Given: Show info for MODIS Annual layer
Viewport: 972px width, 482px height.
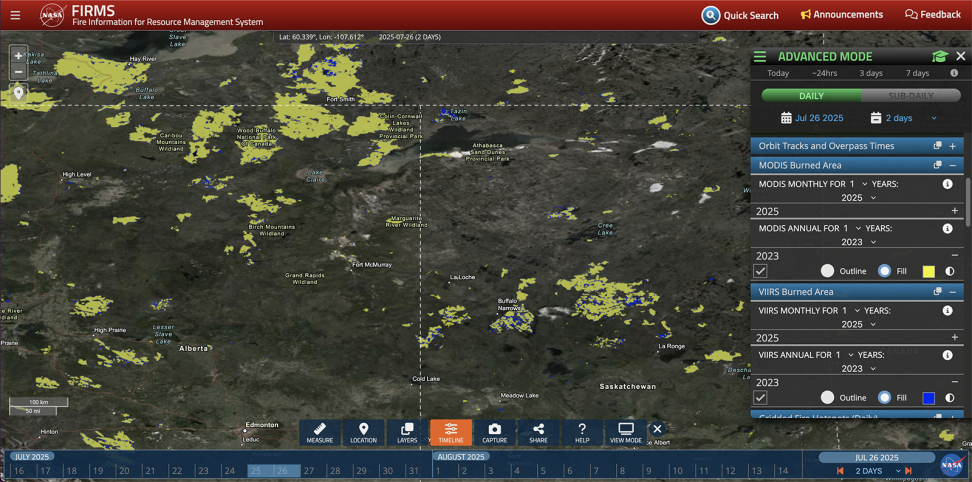Looking at the screenshot, I should point(947,229).
